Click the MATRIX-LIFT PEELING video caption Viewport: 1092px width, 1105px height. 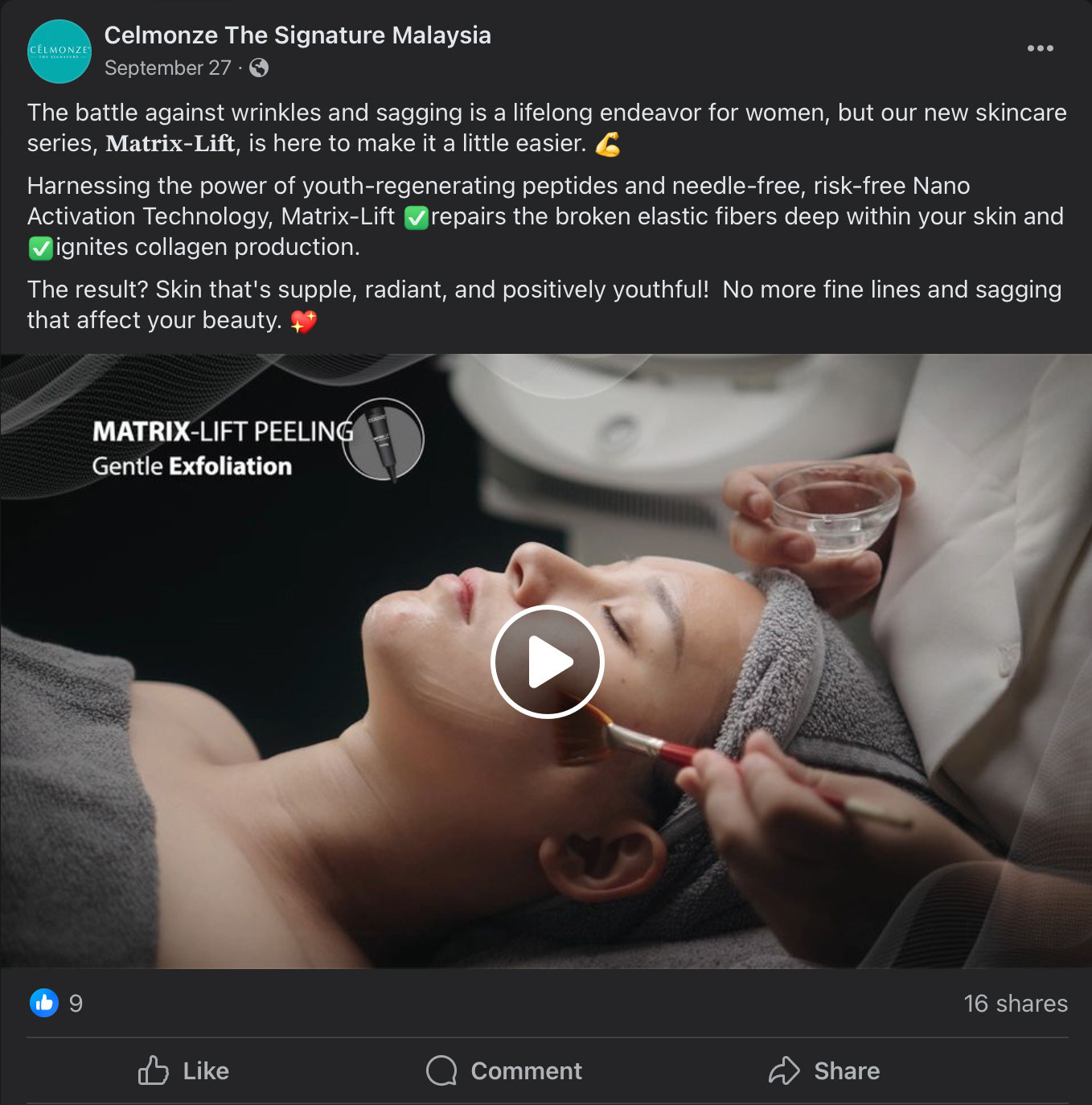(x=223, y=432)
